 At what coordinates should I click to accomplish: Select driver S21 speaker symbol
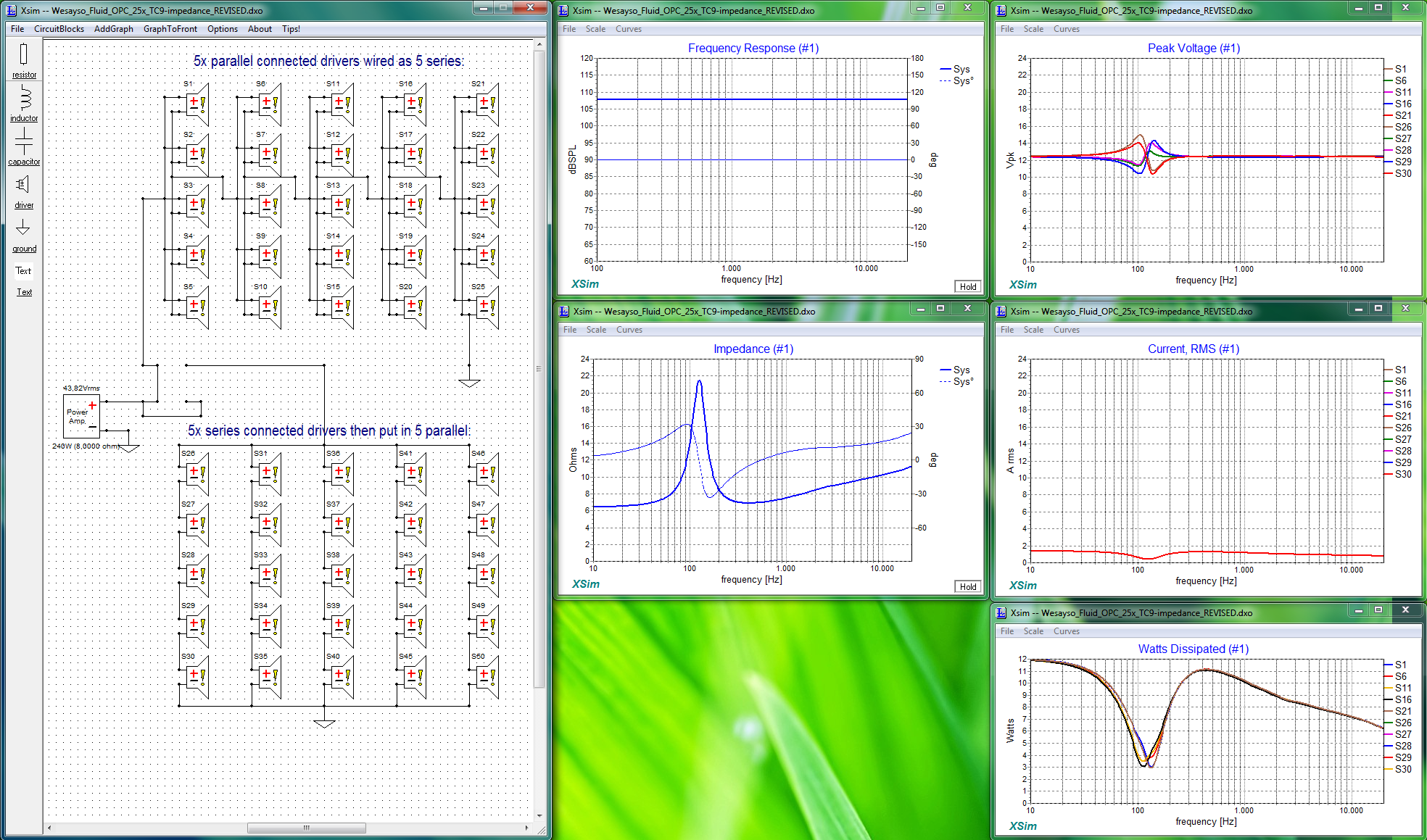[487, 104]
